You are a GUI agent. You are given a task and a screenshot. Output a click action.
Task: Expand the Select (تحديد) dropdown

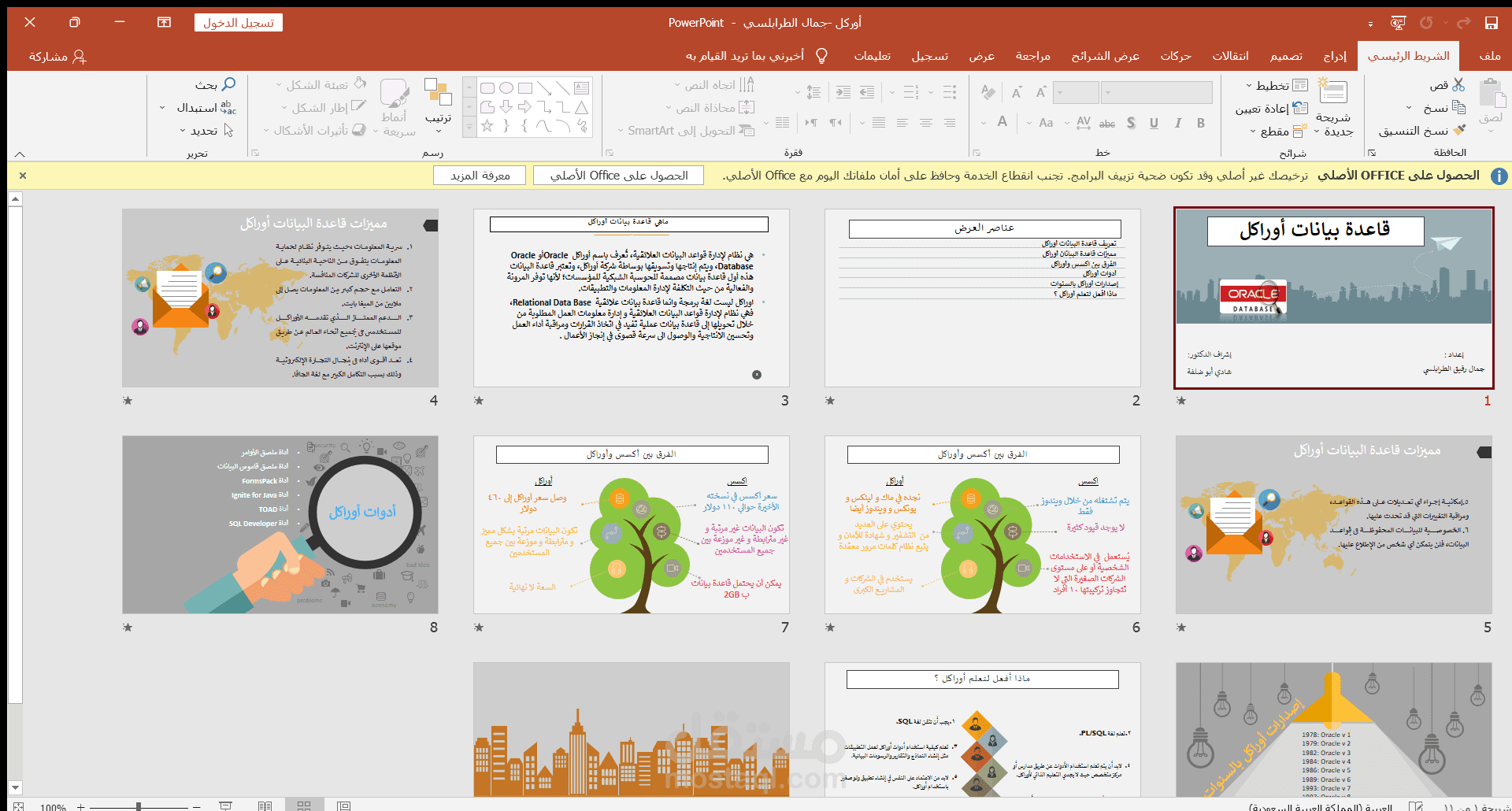206,131
